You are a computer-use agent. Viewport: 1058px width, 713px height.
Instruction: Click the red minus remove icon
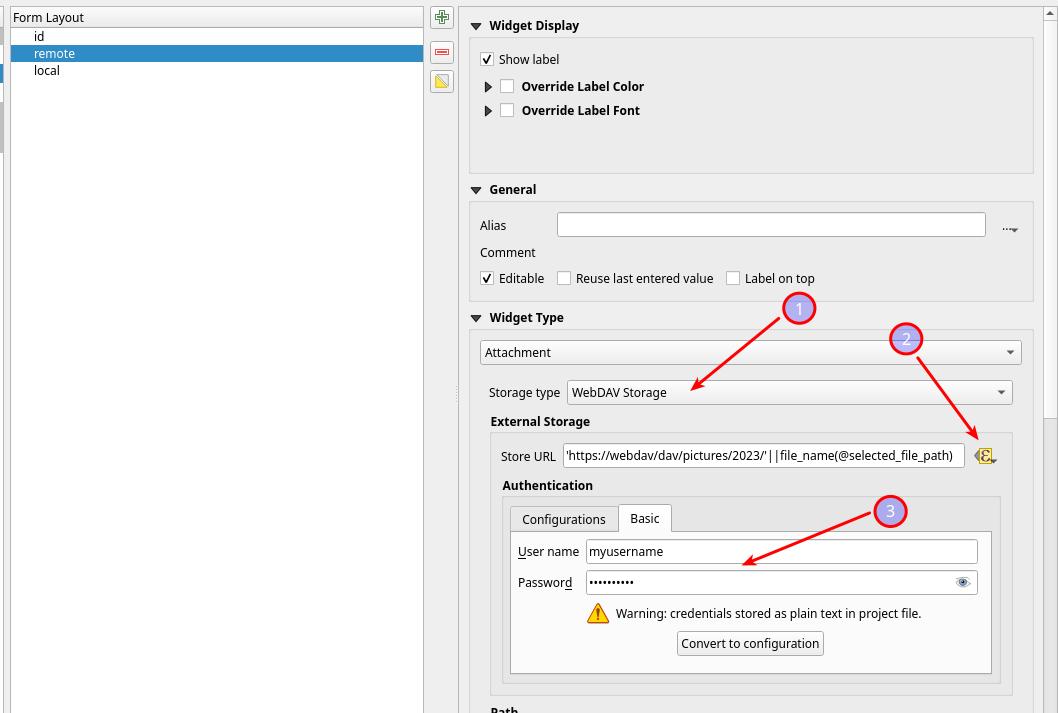tap(442, 52)
